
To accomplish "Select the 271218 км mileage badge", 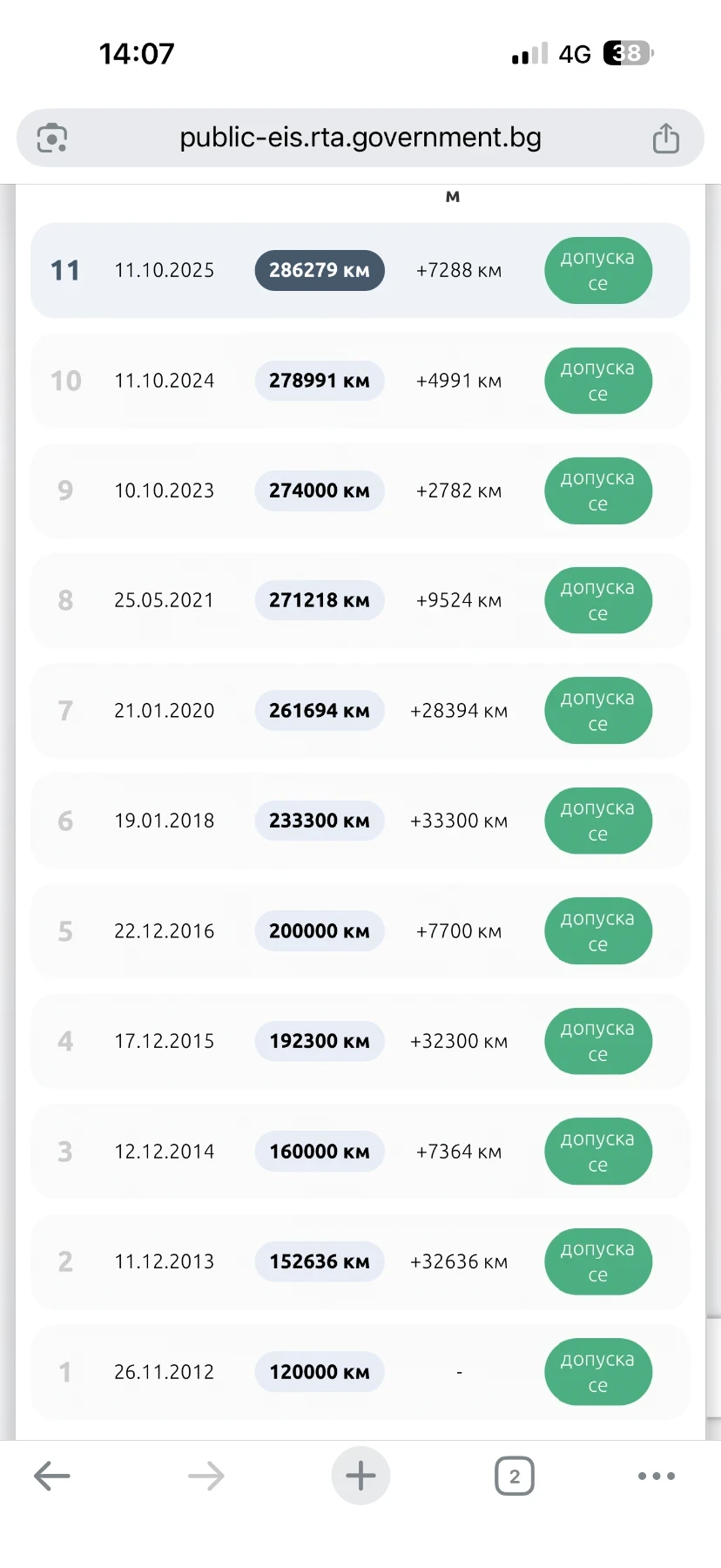I will pyautogui.click(x=320, y=600).
